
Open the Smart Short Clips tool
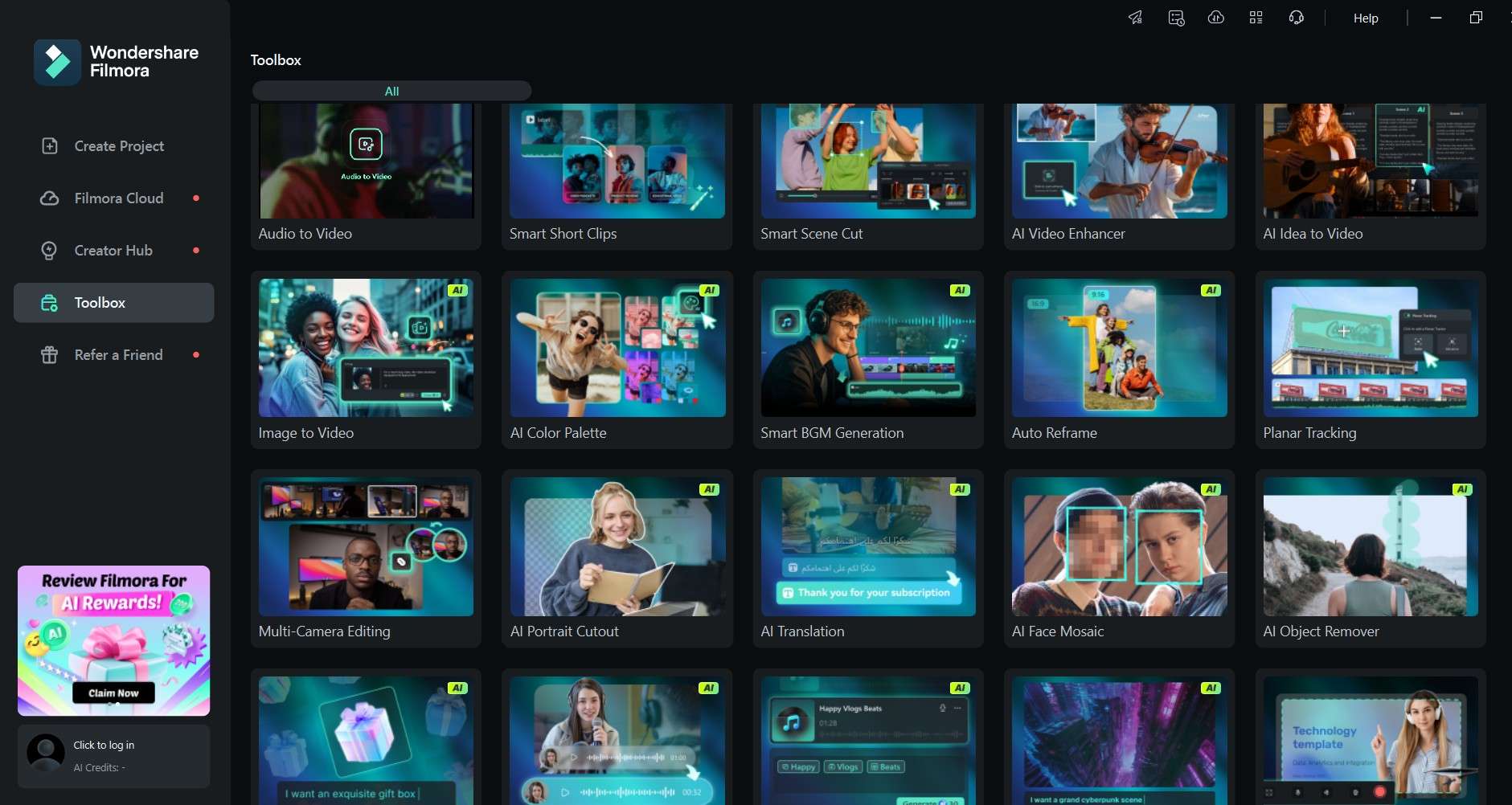tap(617, 177)
